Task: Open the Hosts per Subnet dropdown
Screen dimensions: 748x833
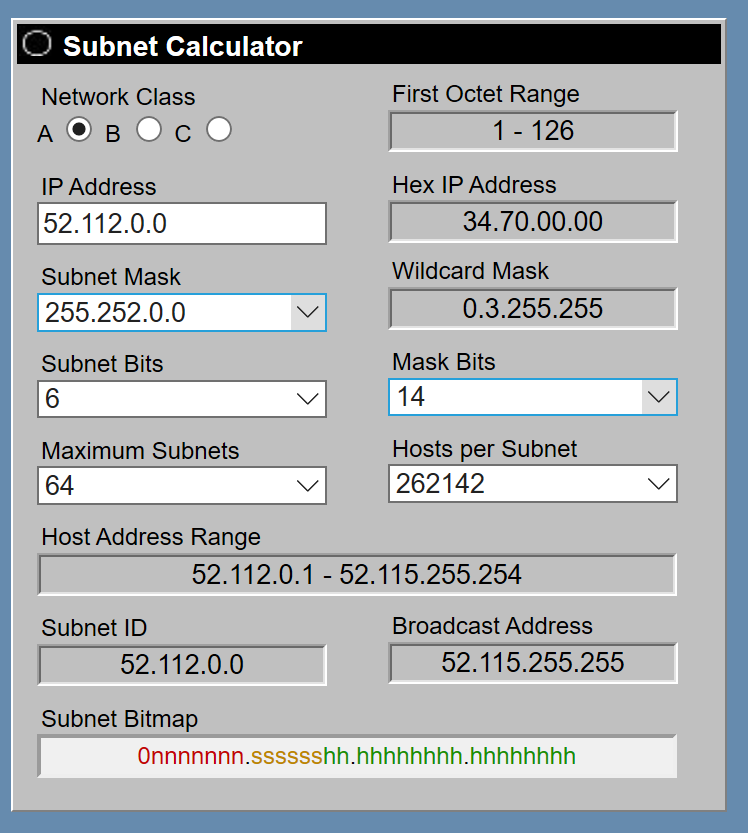Action: tap(533, 483)
